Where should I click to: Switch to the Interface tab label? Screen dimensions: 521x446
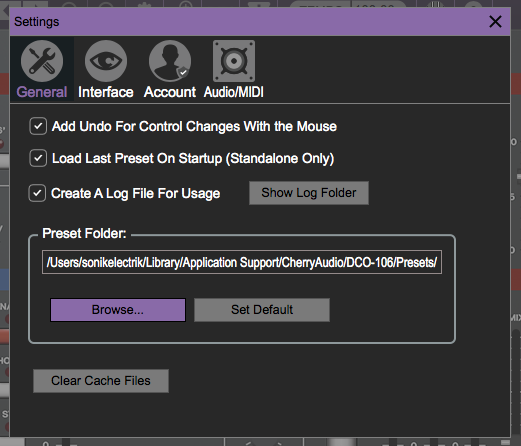[x=106, y=92]
